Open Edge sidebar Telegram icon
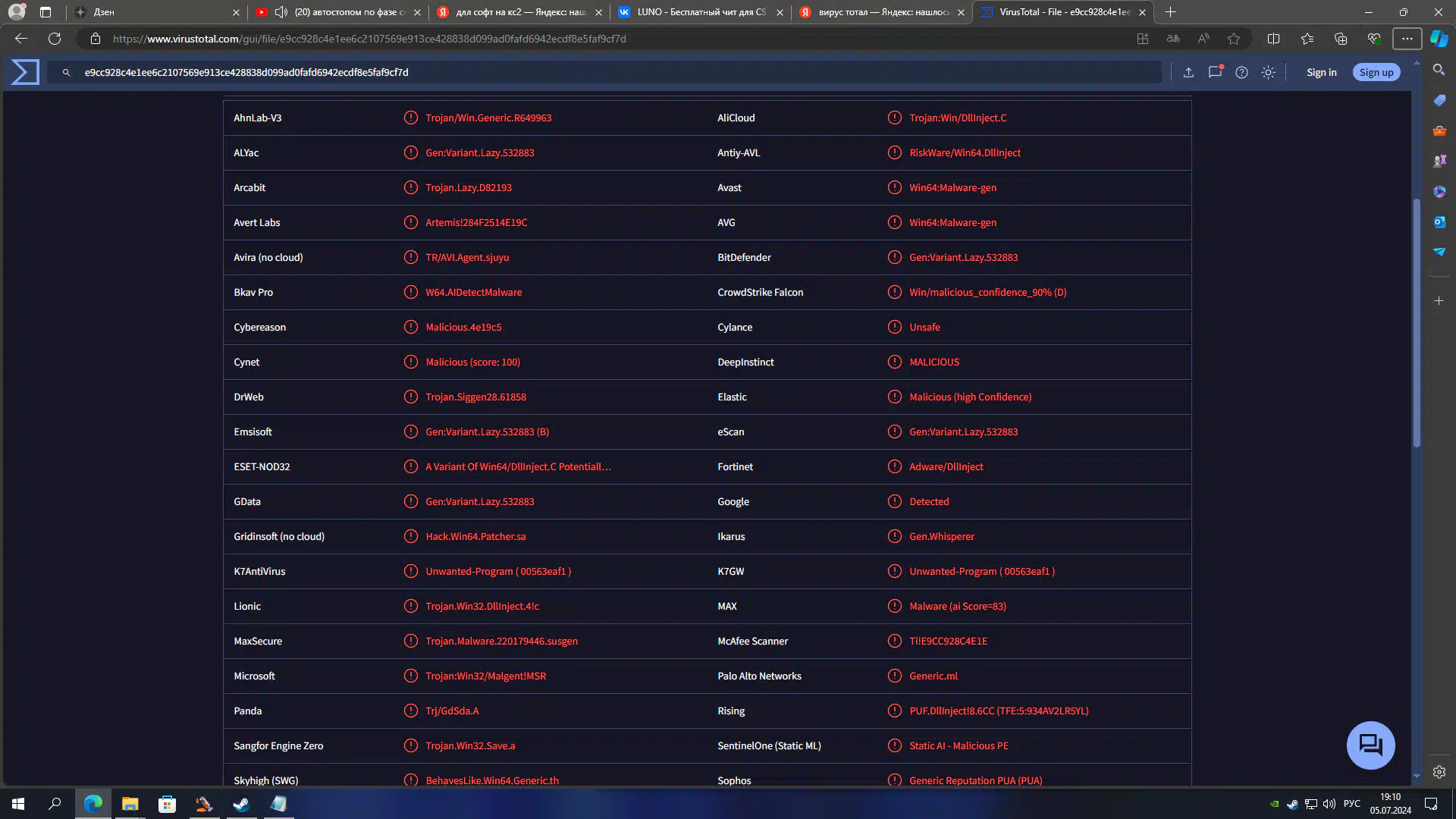The image size is (1456, 819). 1439,252
